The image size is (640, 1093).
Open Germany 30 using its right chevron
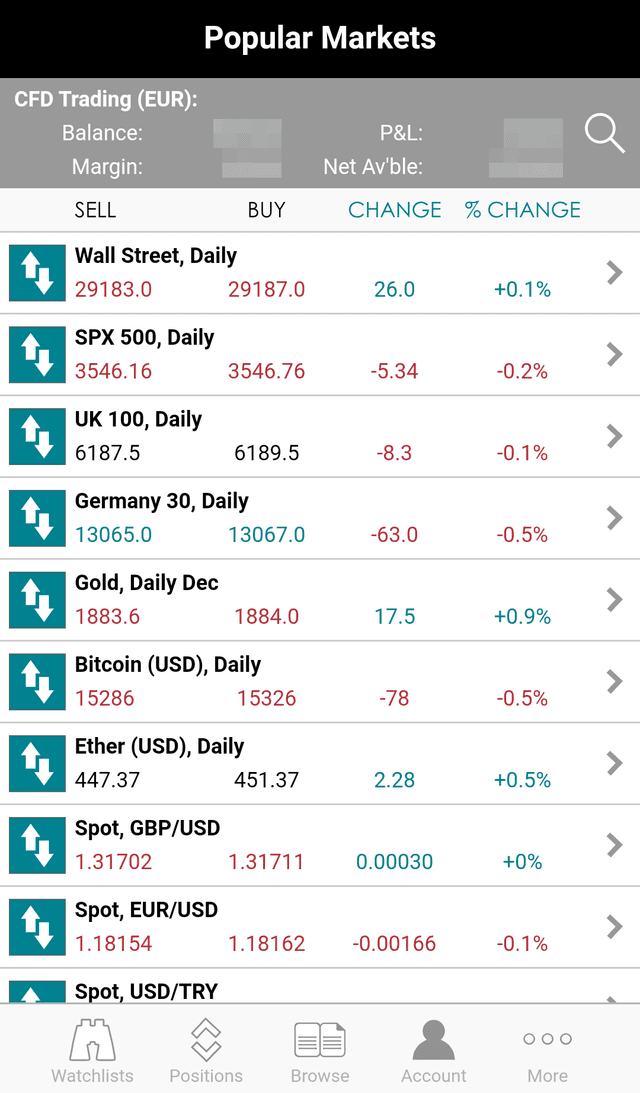pos(614,518)
